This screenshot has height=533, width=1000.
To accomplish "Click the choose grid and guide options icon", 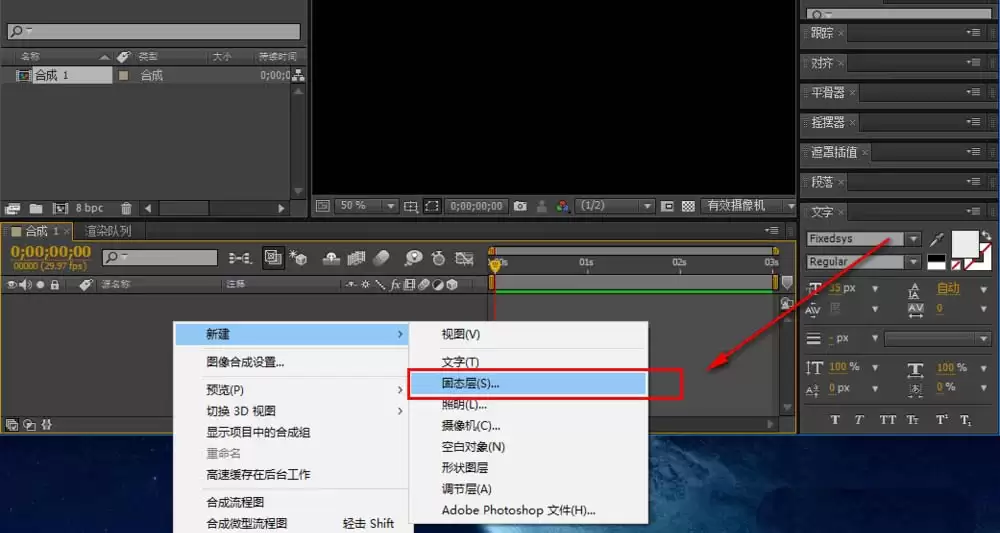I will tap(411, 206).
